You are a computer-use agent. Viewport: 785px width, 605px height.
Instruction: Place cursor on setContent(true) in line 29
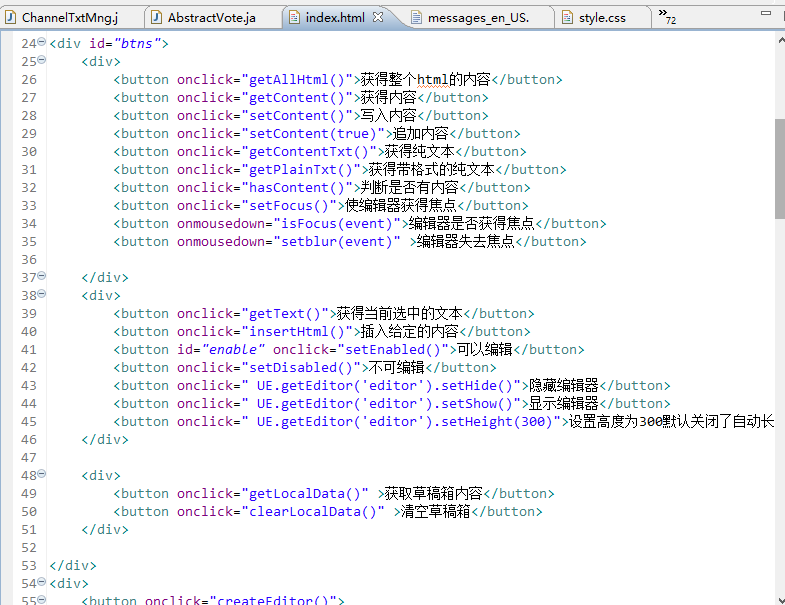[x=313, y=134]
